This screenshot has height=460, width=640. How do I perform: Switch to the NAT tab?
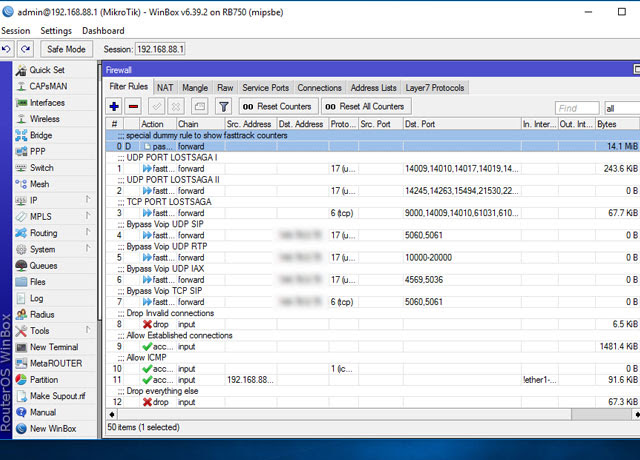(165, 88)
